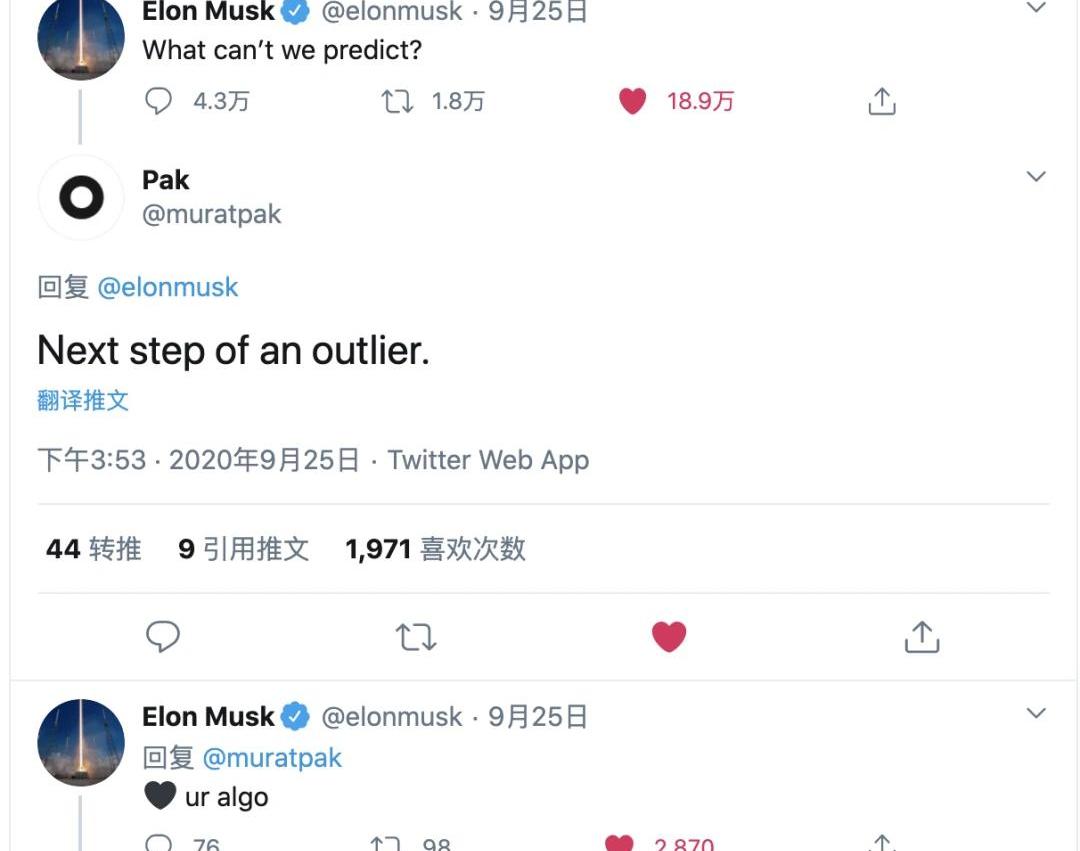Screen dimensions: 1080x851
Task: Retweet Pak's "Next step of an outlier" tweet
Action: [416, 636]
